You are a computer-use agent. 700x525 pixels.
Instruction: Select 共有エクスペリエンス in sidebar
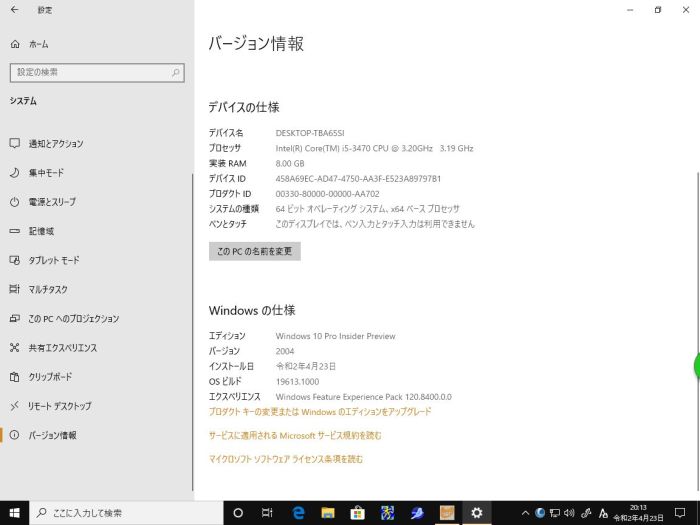pyautogui.click(x=62, y=348)
